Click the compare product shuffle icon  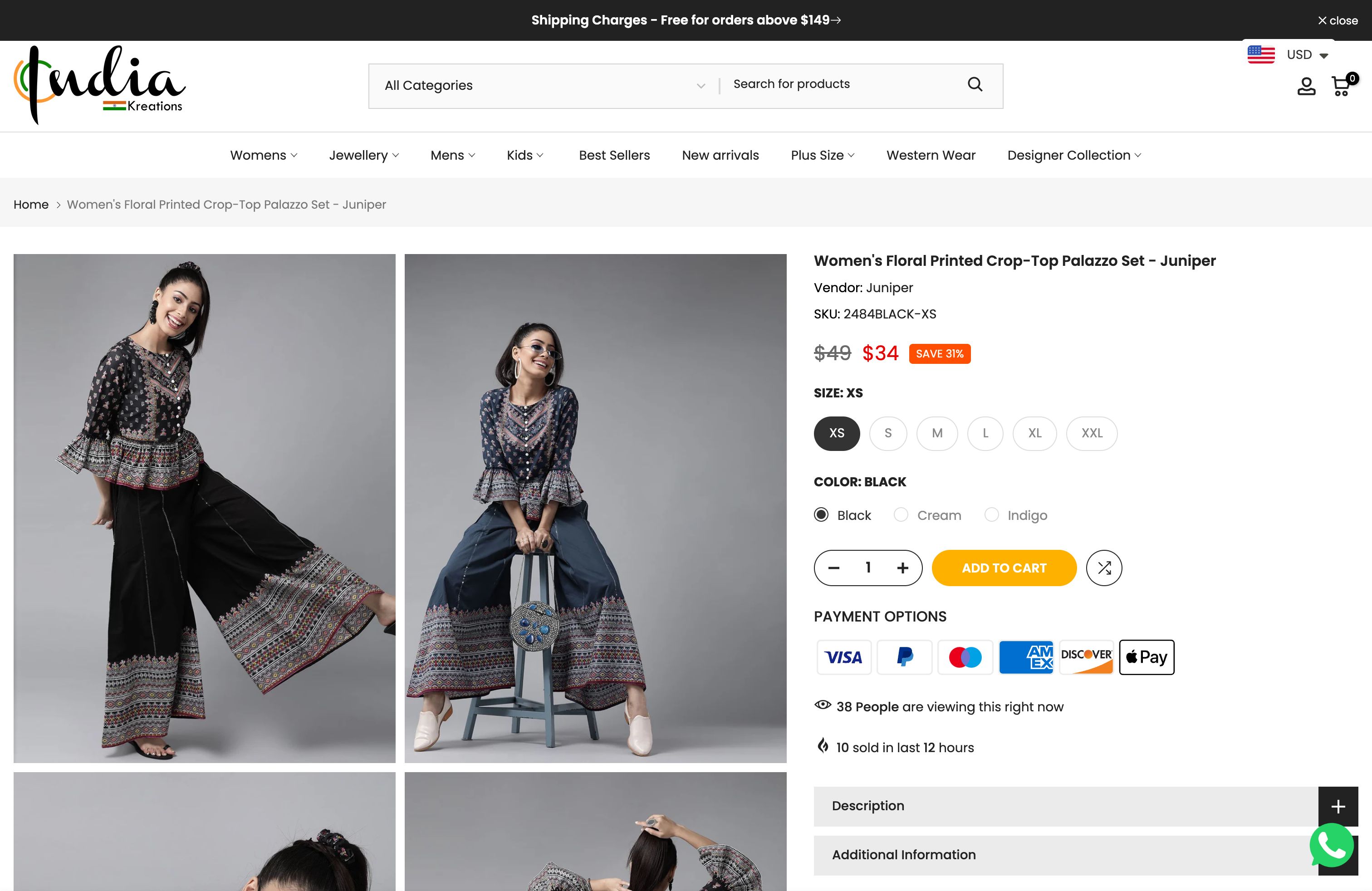click(x=1103, y=568)
